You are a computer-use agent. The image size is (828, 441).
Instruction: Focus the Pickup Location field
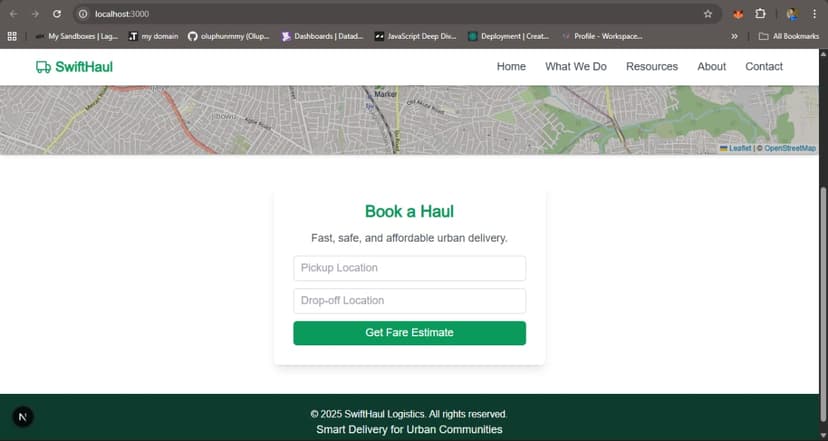(x=409, y=268)
